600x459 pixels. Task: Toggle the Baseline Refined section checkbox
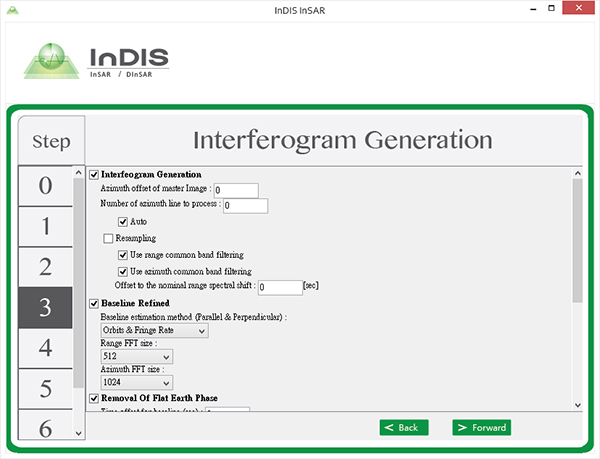[x=95, y=303]
